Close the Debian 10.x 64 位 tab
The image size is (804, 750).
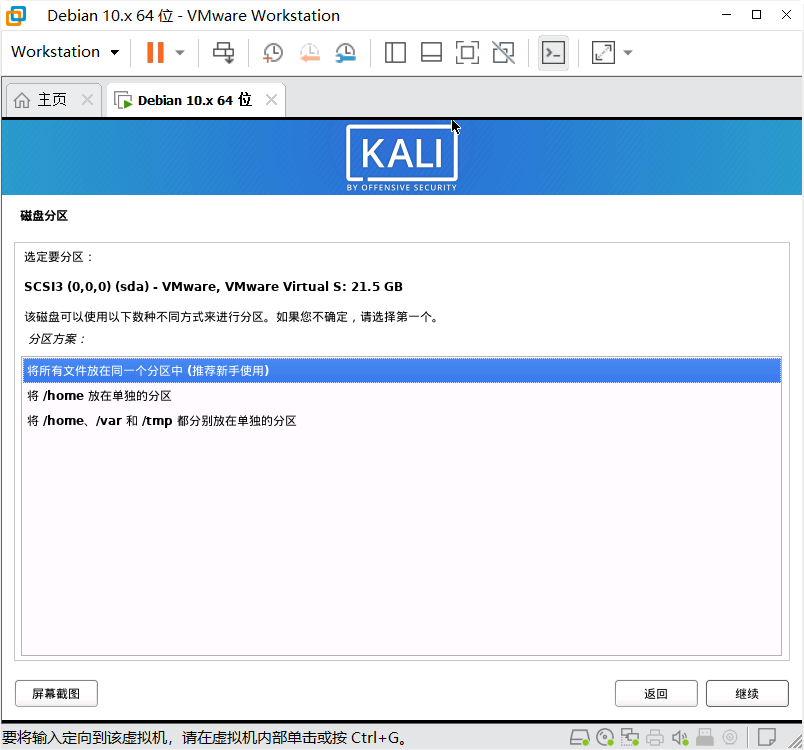[271, 99]
